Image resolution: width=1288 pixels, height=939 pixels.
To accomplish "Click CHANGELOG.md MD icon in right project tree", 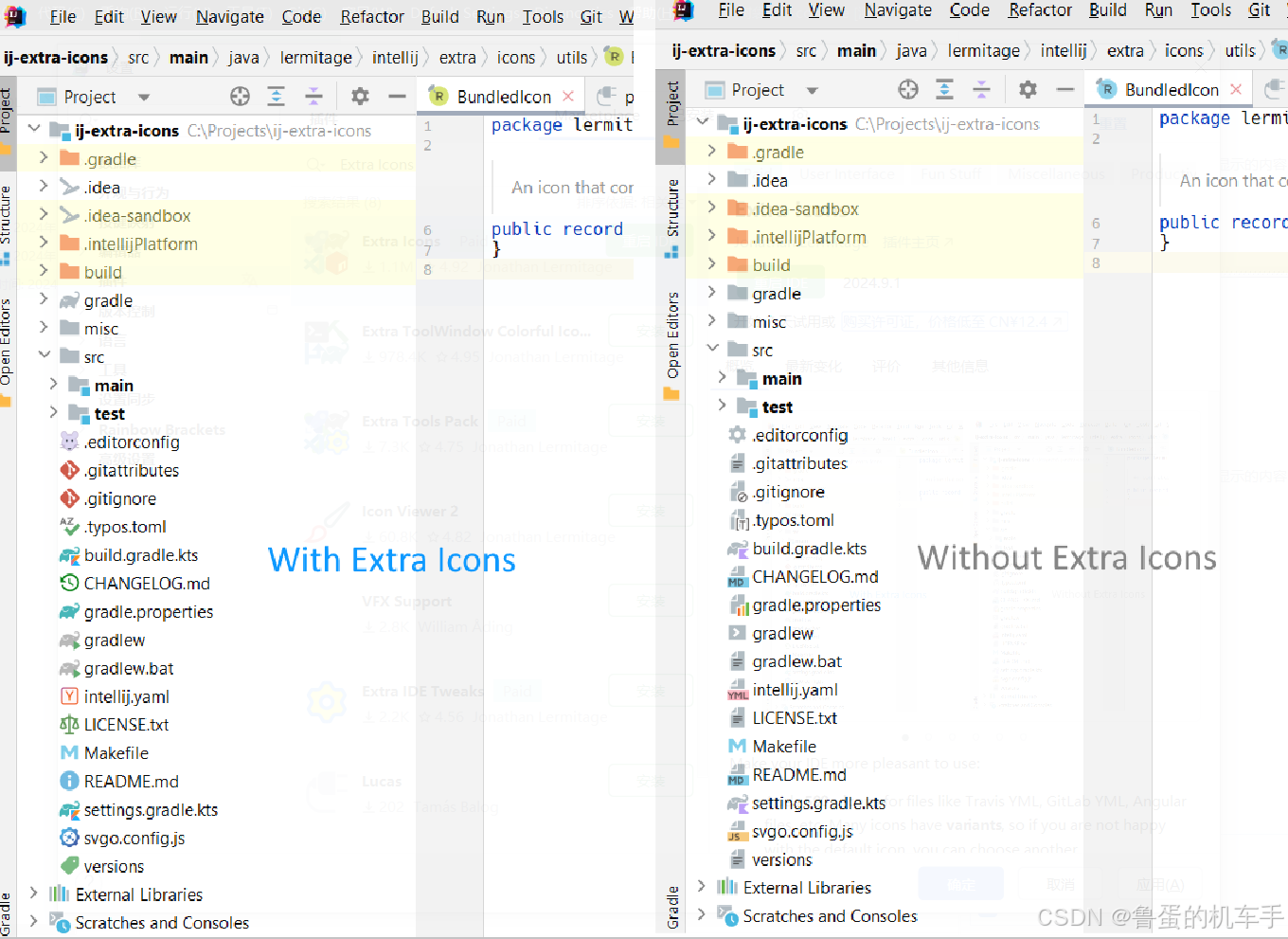I will coord(738,577).
